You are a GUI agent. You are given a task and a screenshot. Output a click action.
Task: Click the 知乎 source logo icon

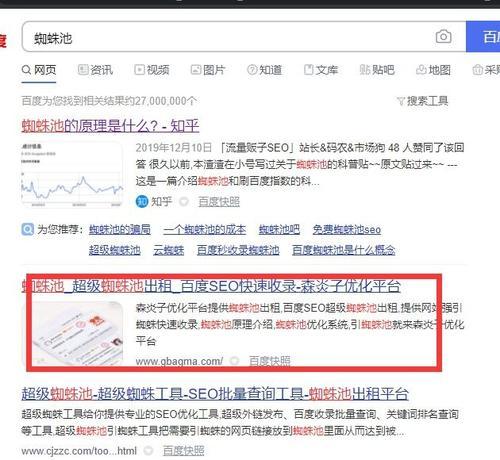(x=142, y=201)
